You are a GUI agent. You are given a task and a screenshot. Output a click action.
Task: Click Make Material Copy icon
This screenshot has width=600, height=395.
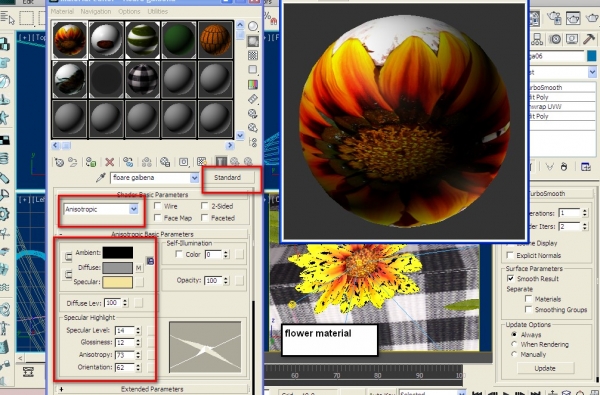point(128,162)
